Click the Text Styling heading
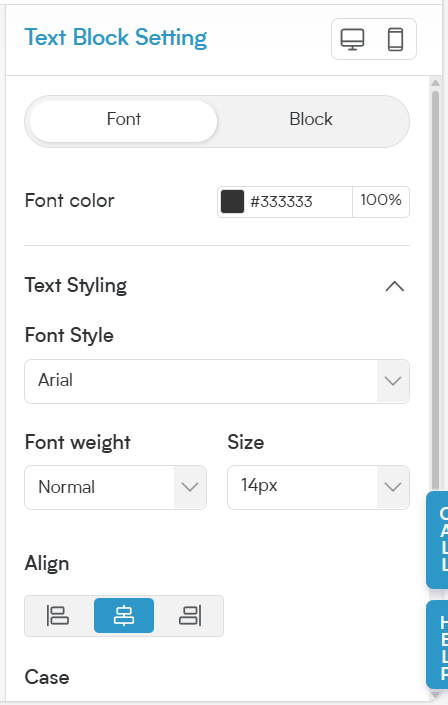Screen dimensions: 448x705 tap(76, 286)
